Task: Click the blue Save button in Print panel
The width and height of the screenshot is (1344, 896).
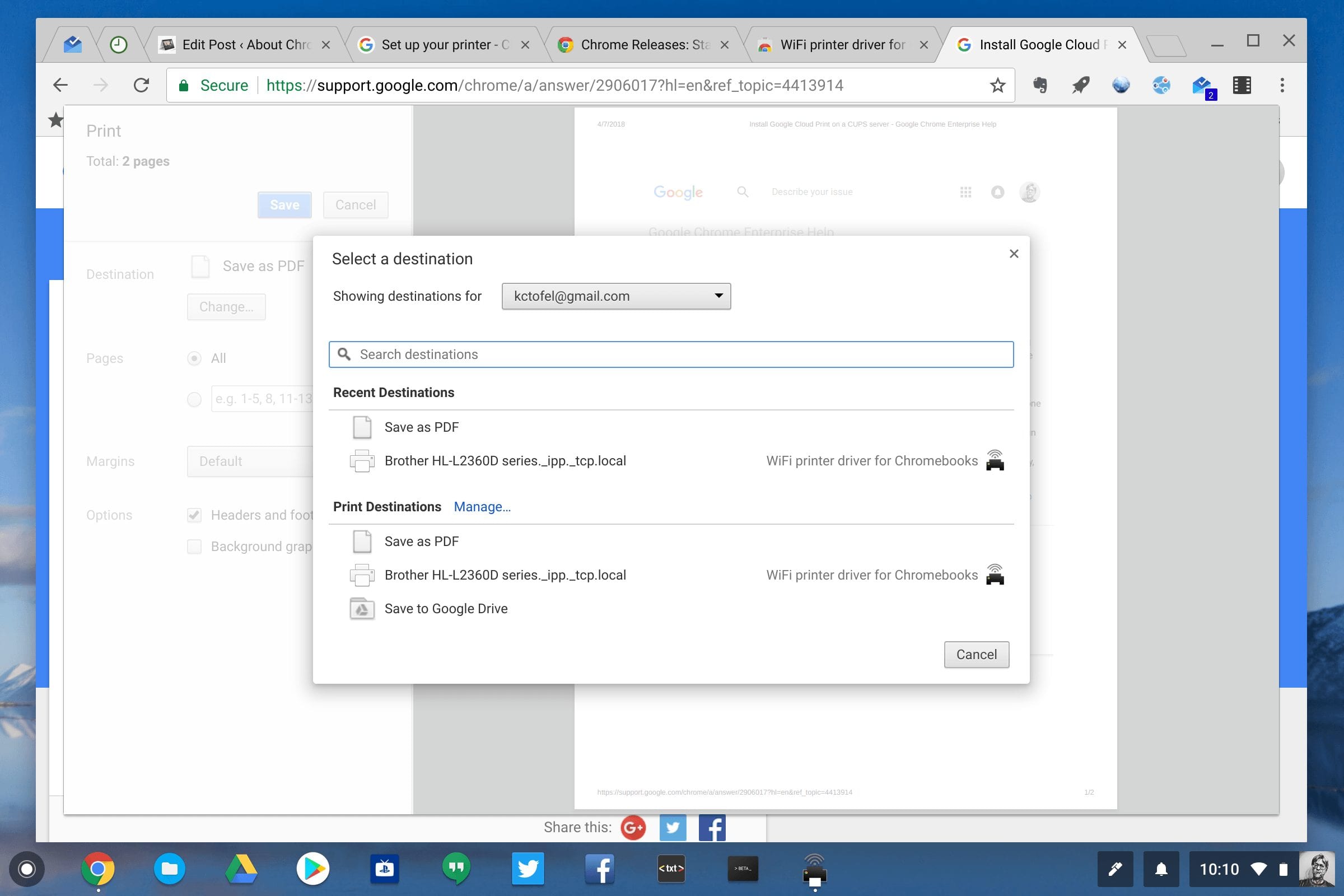Action: [x=284, y=205]
